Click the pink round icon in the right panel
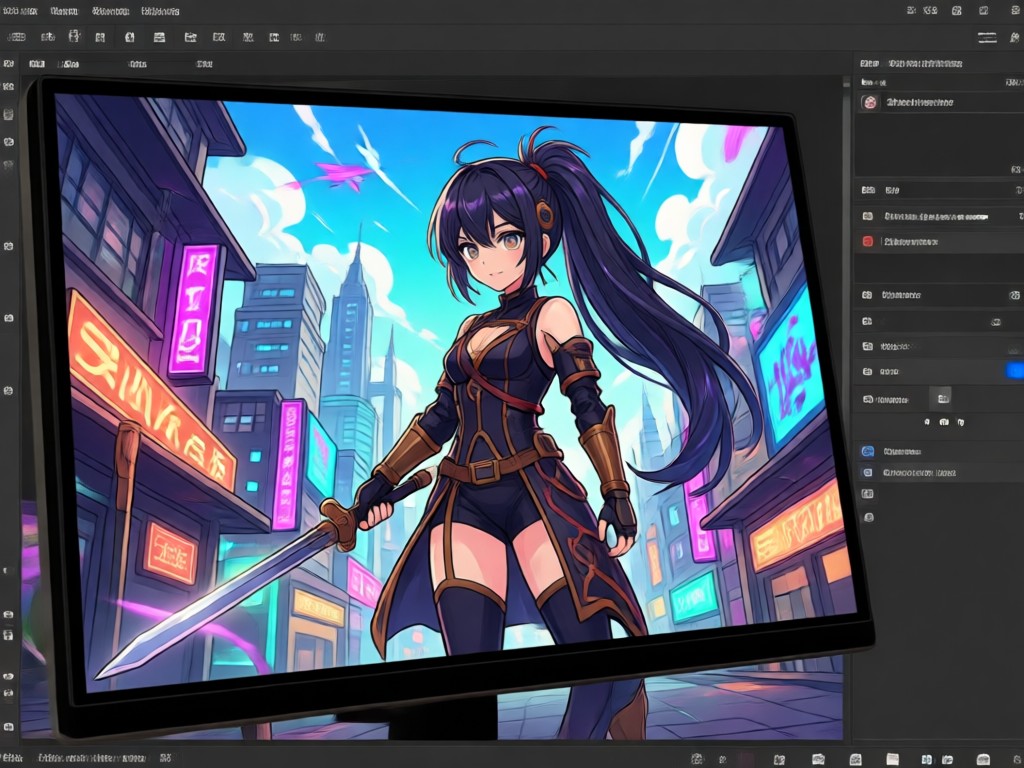Screen dimensions: 1024x768 point(869,103)
